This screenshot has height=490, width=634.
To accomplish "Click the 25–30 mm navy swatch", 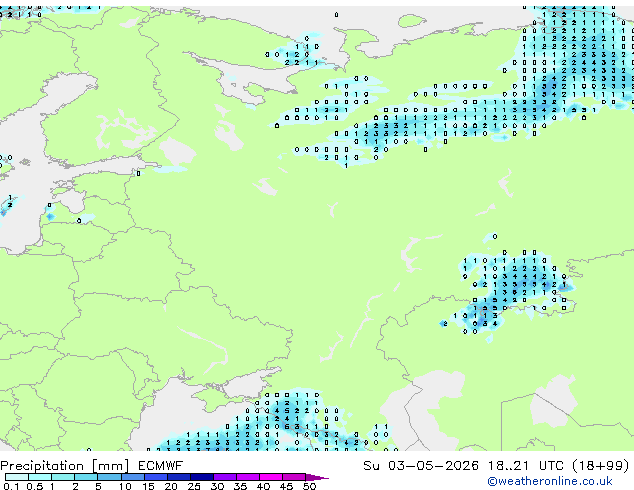I will point(201,477).
